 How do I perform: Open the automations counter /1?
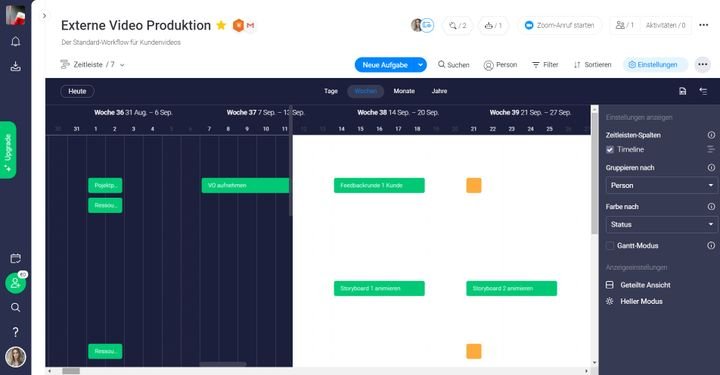coord(494,25)
